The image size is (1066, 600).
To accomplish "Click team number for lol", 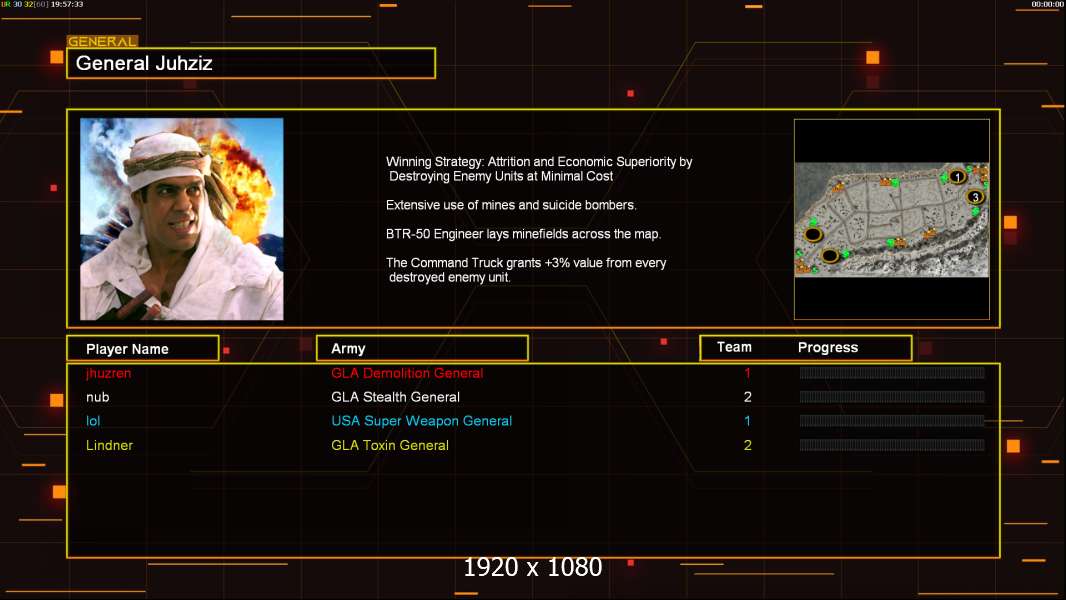I will point(747,421).
